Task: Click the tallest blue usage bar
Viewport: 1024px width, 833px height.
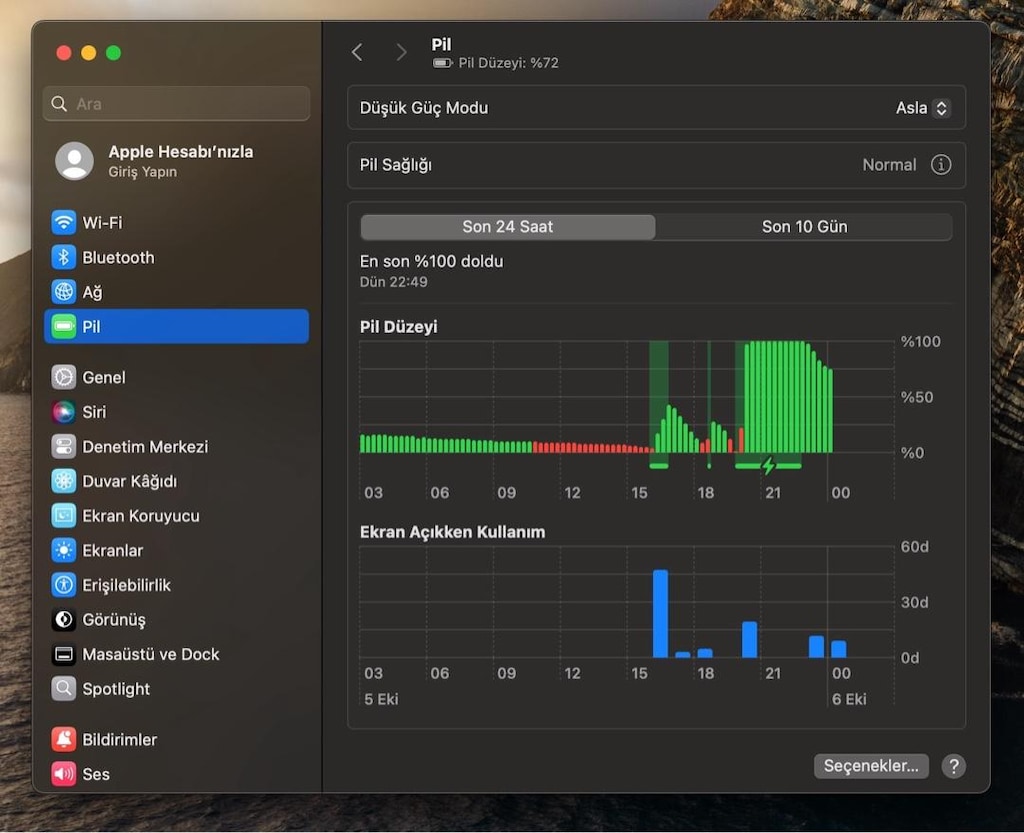Action: tap(660, 614)
